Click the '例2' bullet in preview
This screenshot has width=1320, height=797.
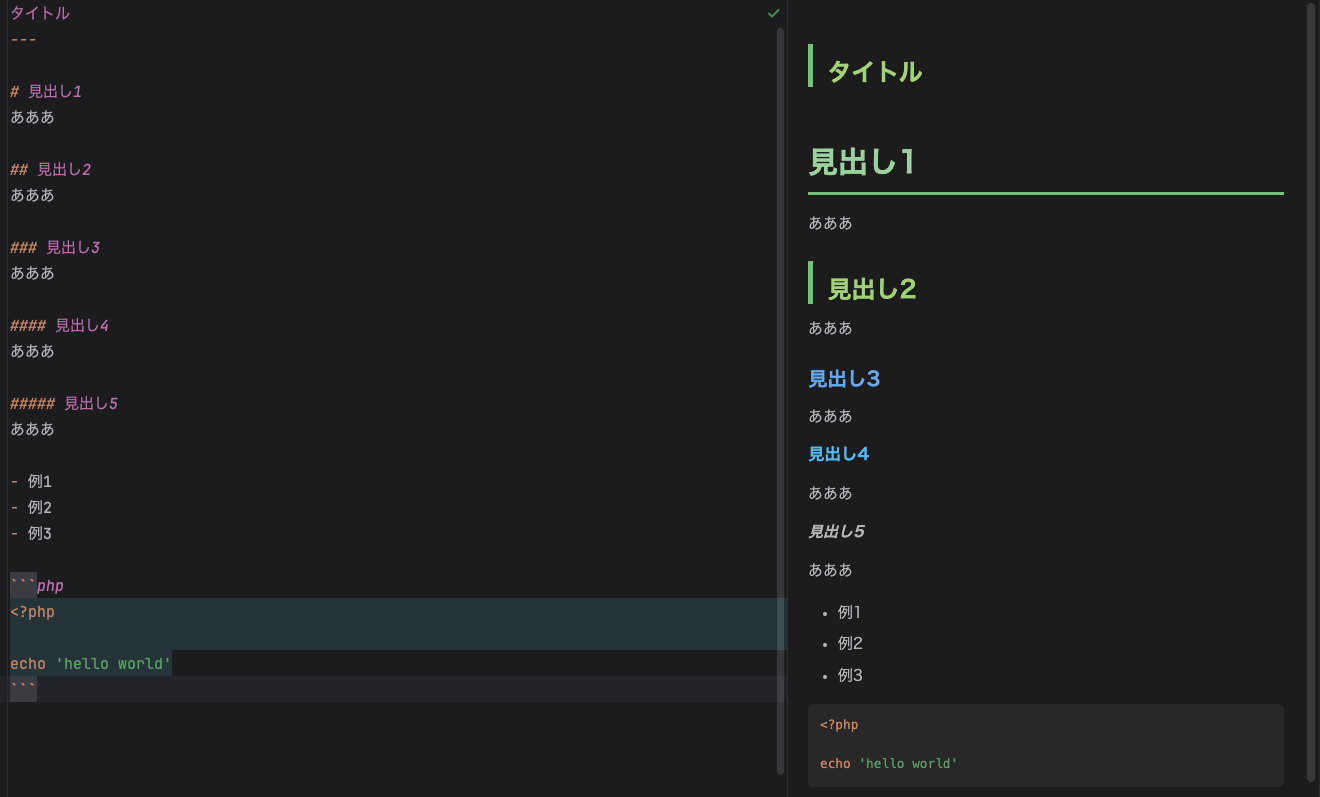coord(850,643)
